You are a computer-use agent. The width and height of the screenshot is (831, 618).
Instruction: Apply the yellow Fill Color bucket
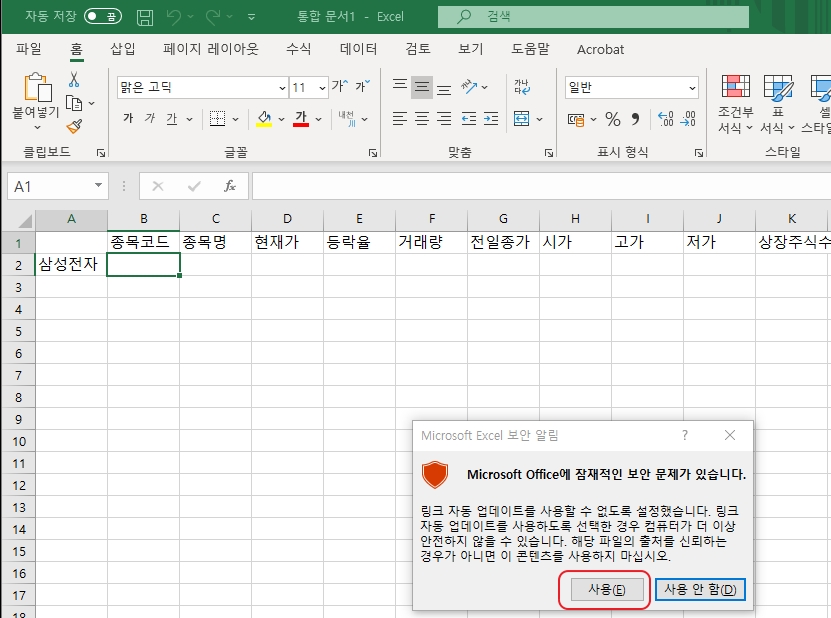[264, 119]
